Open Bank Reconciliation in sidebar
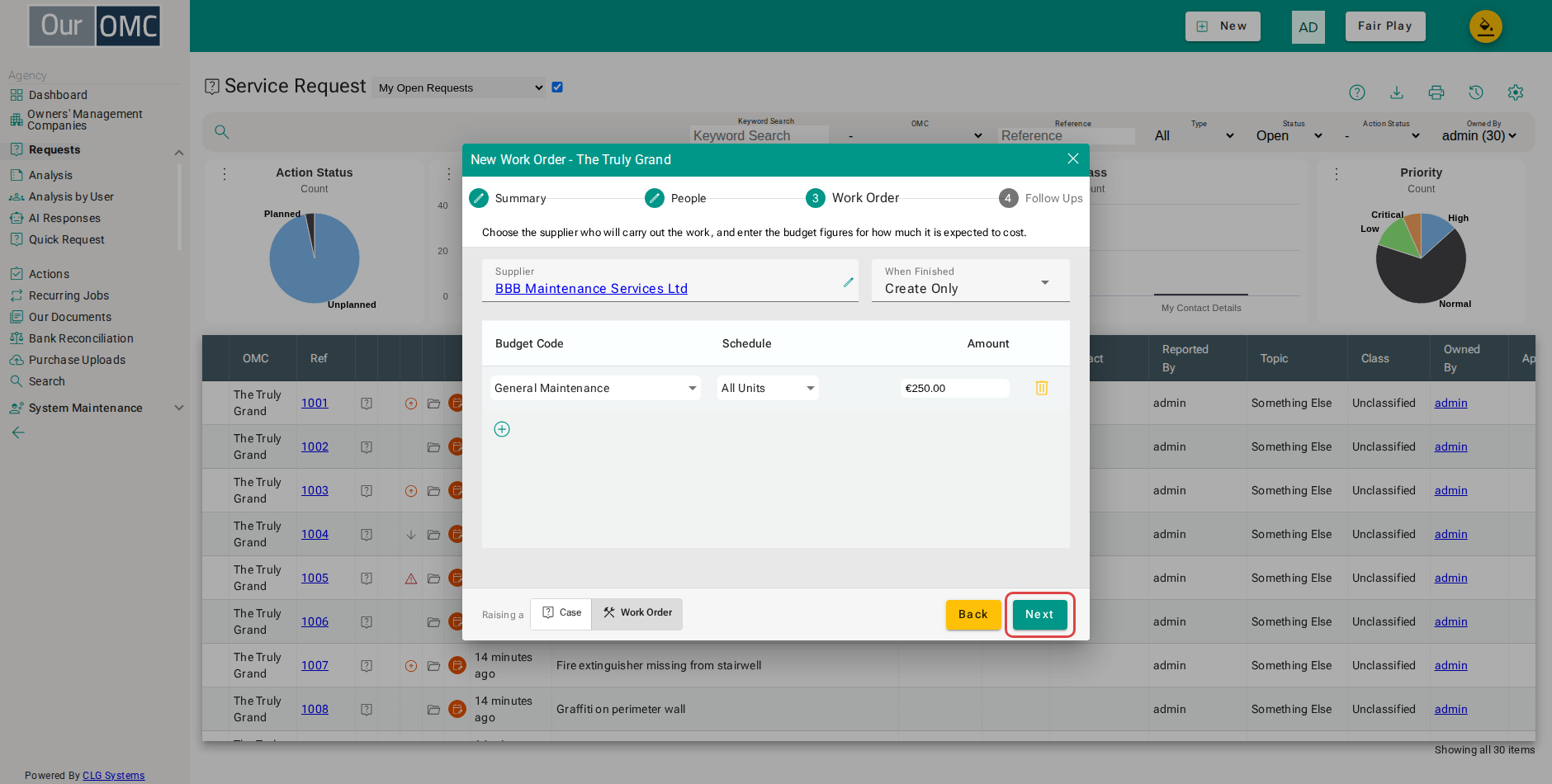Image resolution: width=1552 pixels, height=784 pixels. 81,338
